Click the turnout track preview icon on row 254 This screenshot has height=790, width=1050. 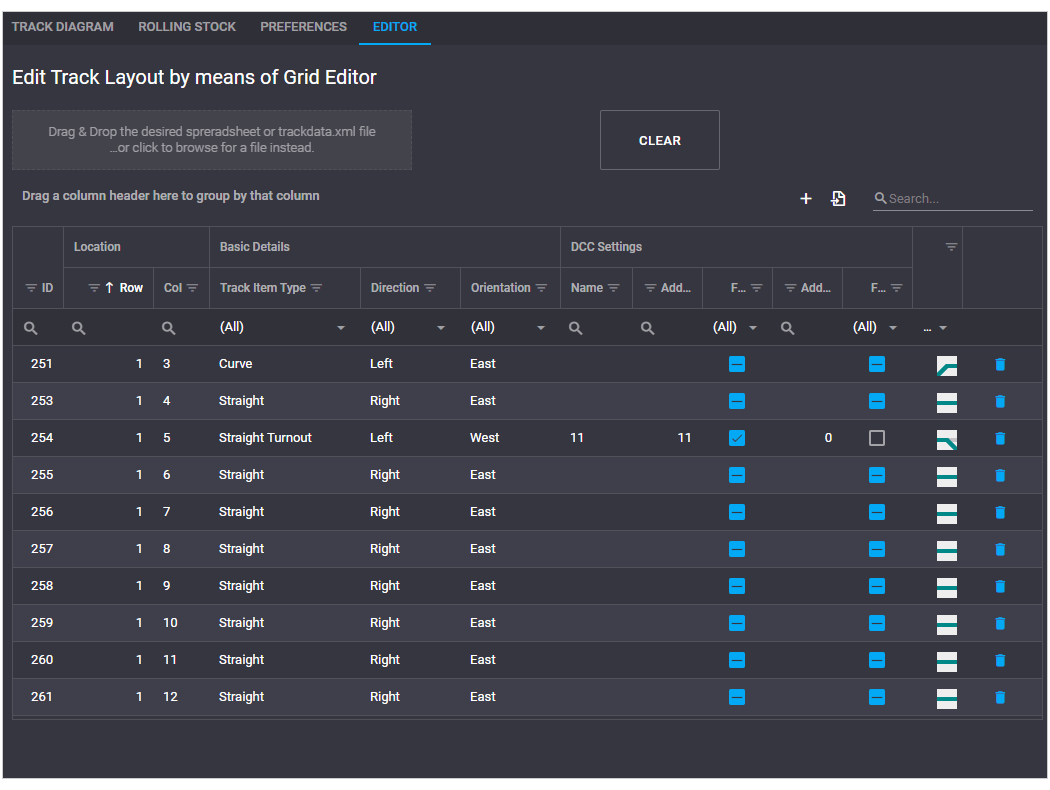coord(946,438)
